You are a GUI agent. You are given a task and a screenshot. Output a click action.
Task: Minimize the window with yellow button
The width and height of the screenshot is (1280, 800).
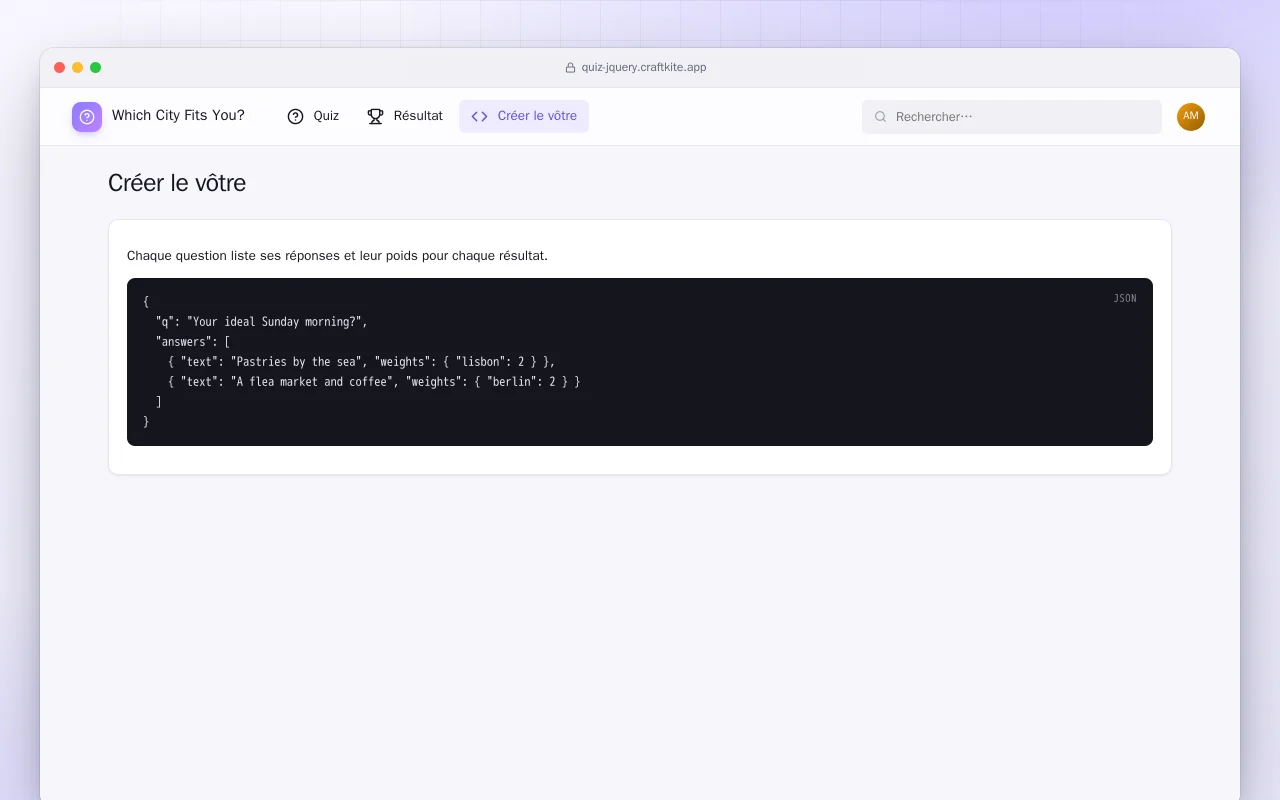(x=78, y=68)
